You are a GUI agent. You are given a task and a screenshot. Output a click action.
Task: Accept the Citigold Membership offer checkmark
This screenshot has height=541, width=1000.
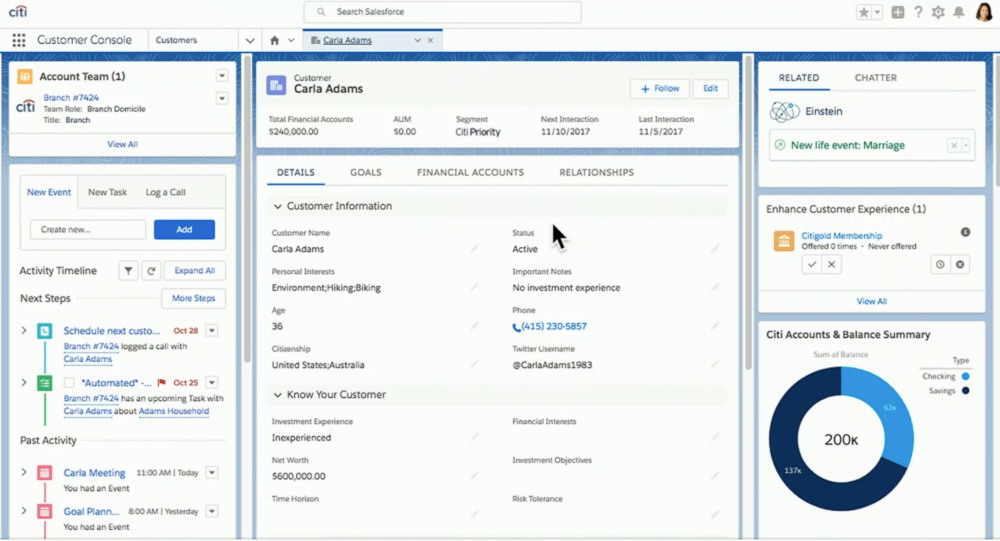tap(812, 264)
